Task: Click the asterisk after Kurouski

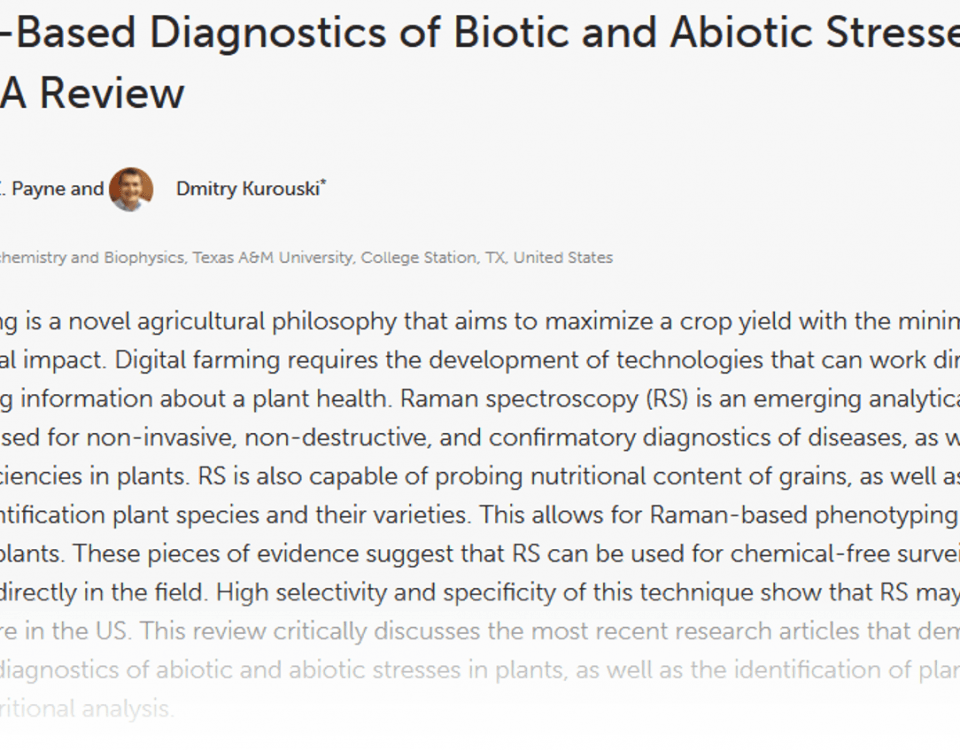Action: 323,182
